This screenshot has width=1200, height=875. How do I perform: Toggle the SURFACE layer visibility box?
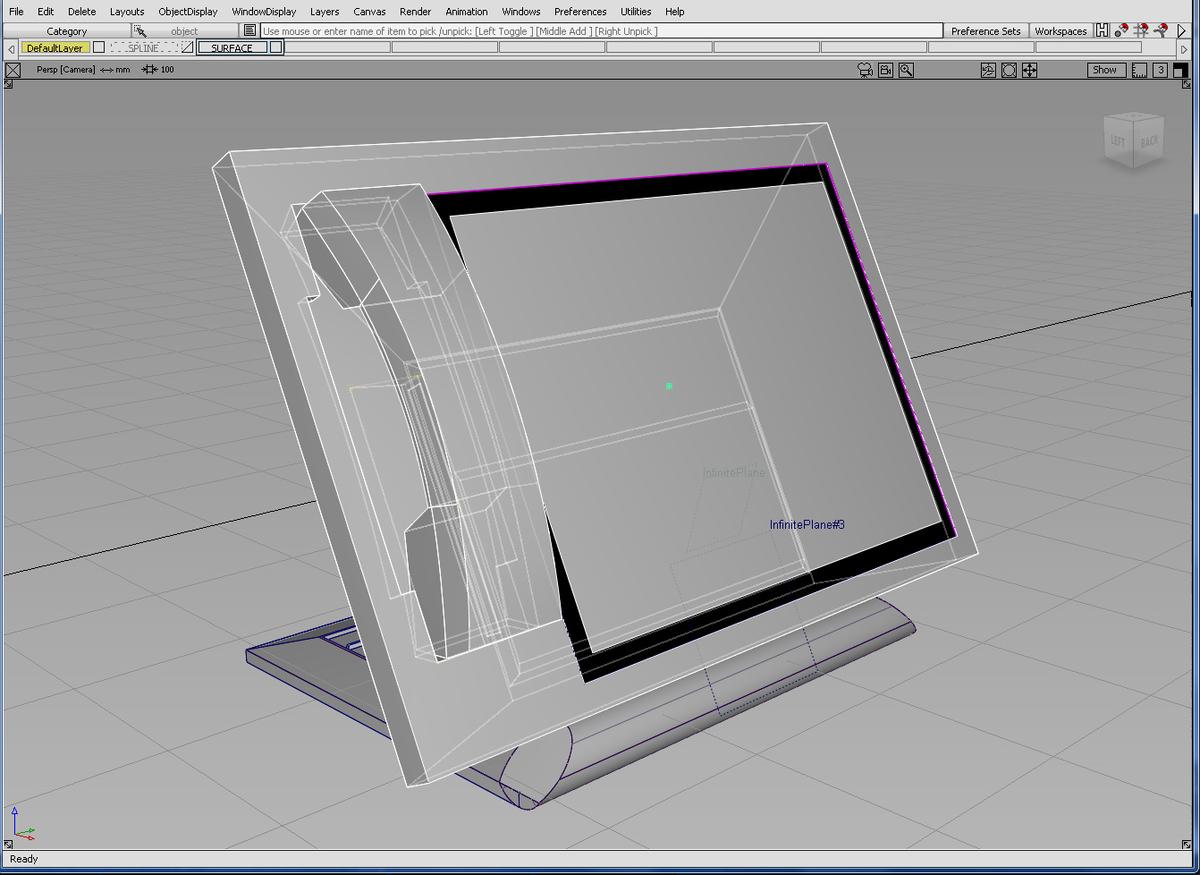[x=276, y=47]
